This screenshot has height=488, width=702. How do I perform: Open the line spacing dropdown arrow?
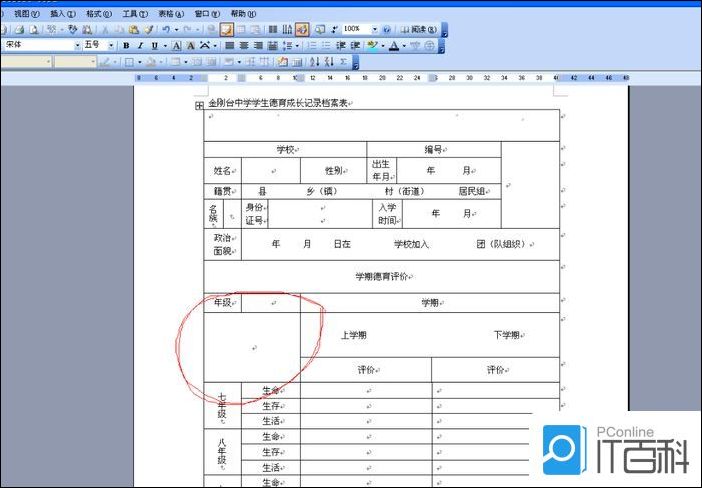click(x=297, y=45)
